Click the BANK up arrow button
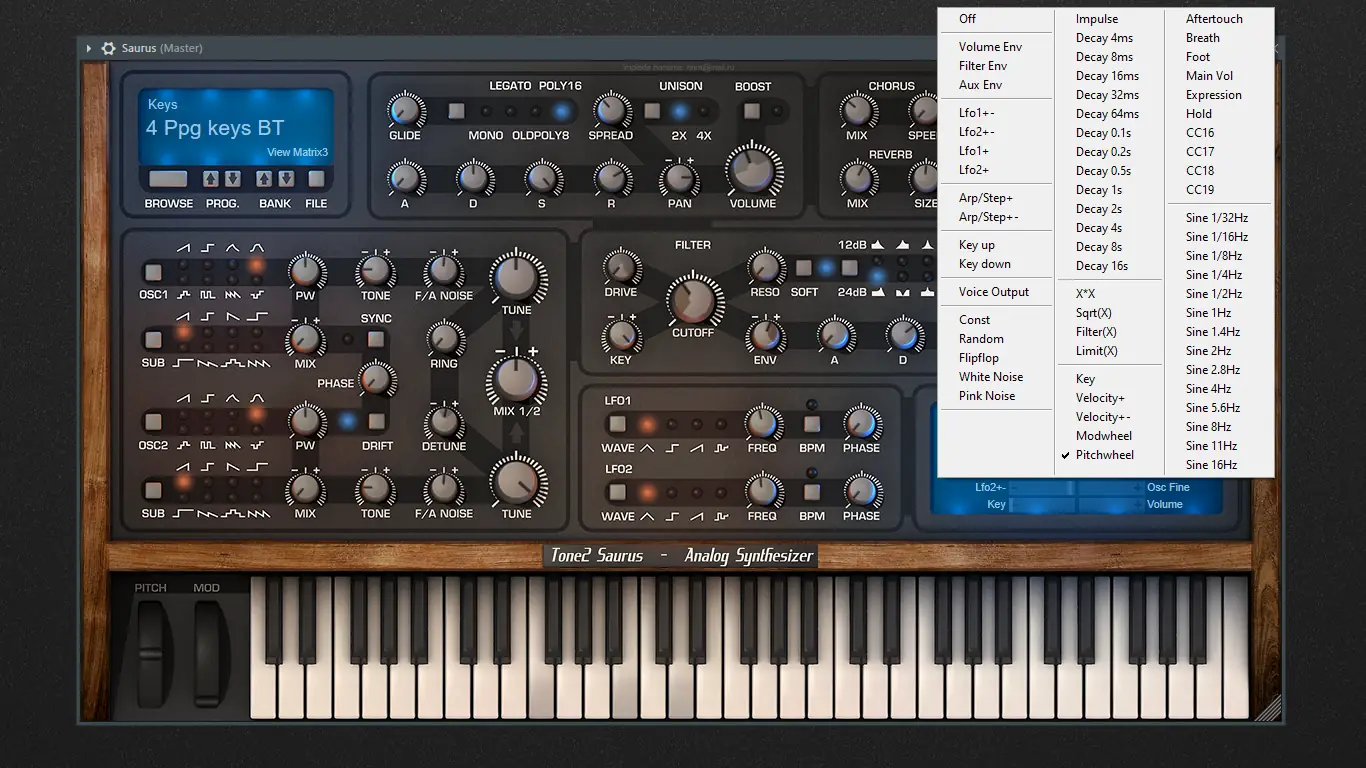 264,179
